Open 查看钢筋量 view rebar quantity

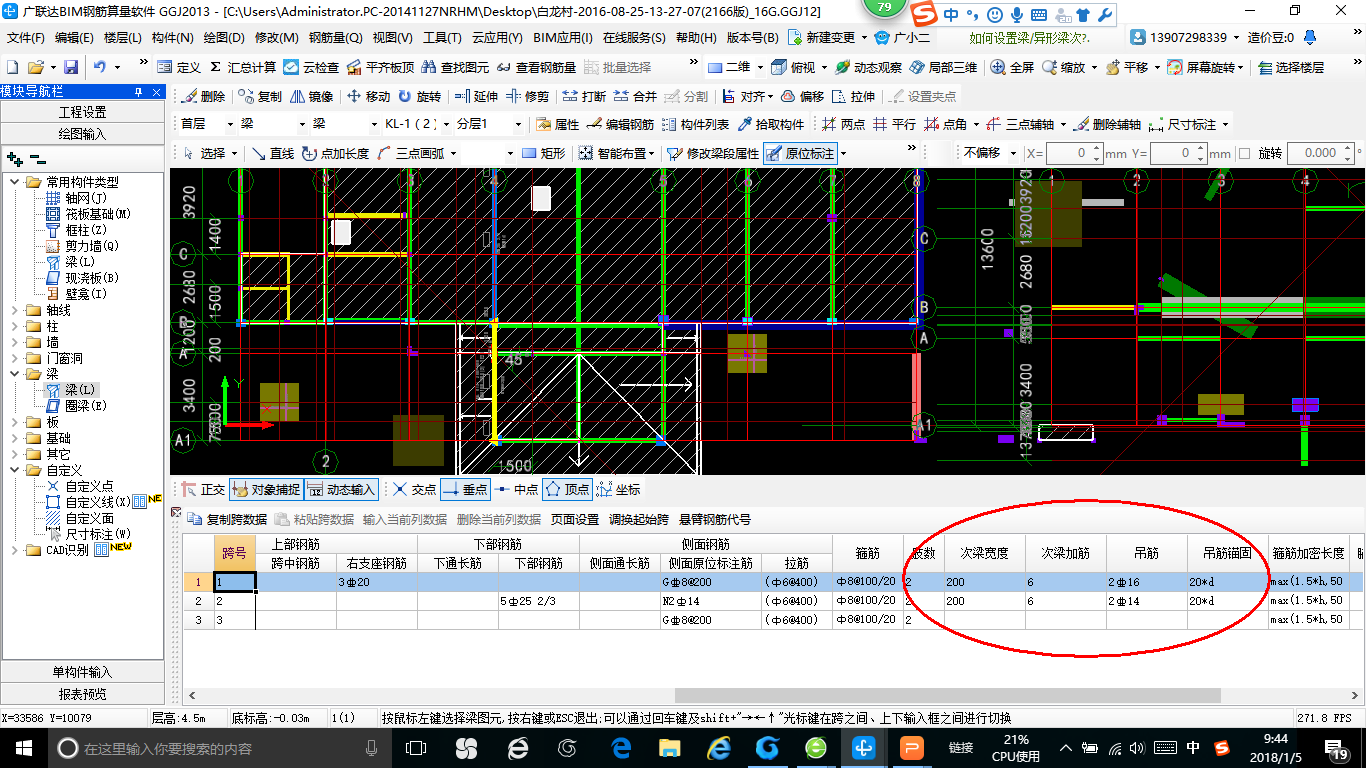(x=536, y=67)
